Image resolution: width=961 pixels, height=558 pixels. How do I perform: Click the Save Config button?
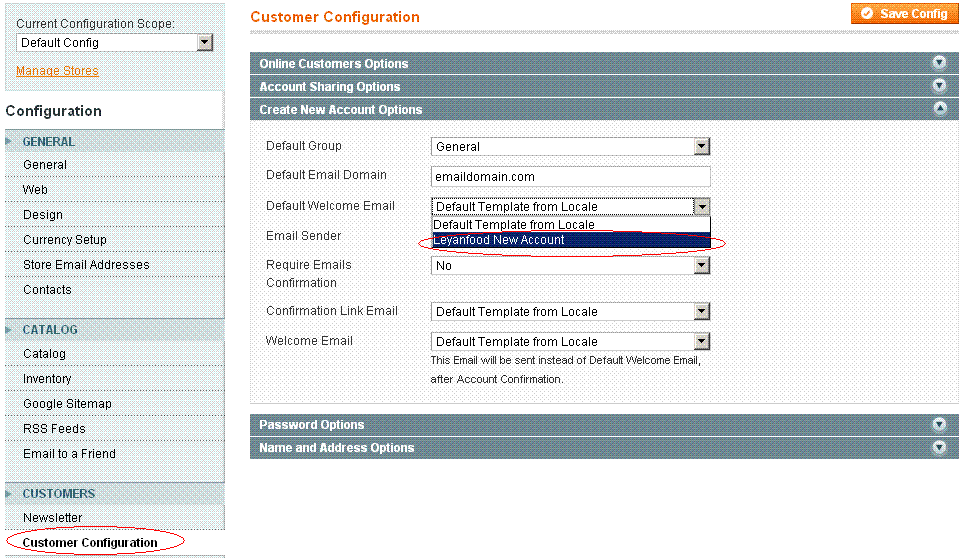coord(904,13)
